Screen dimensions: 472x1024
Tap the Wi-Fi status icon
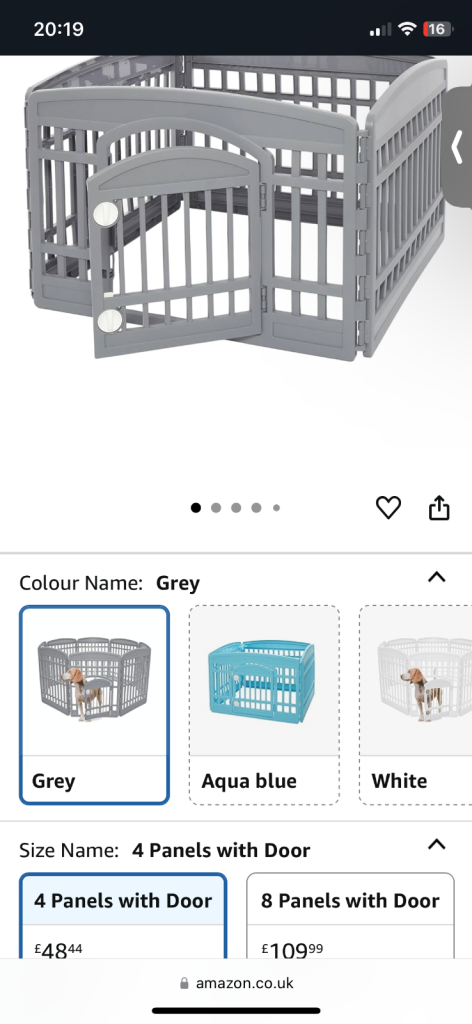[x=408, y=29]
